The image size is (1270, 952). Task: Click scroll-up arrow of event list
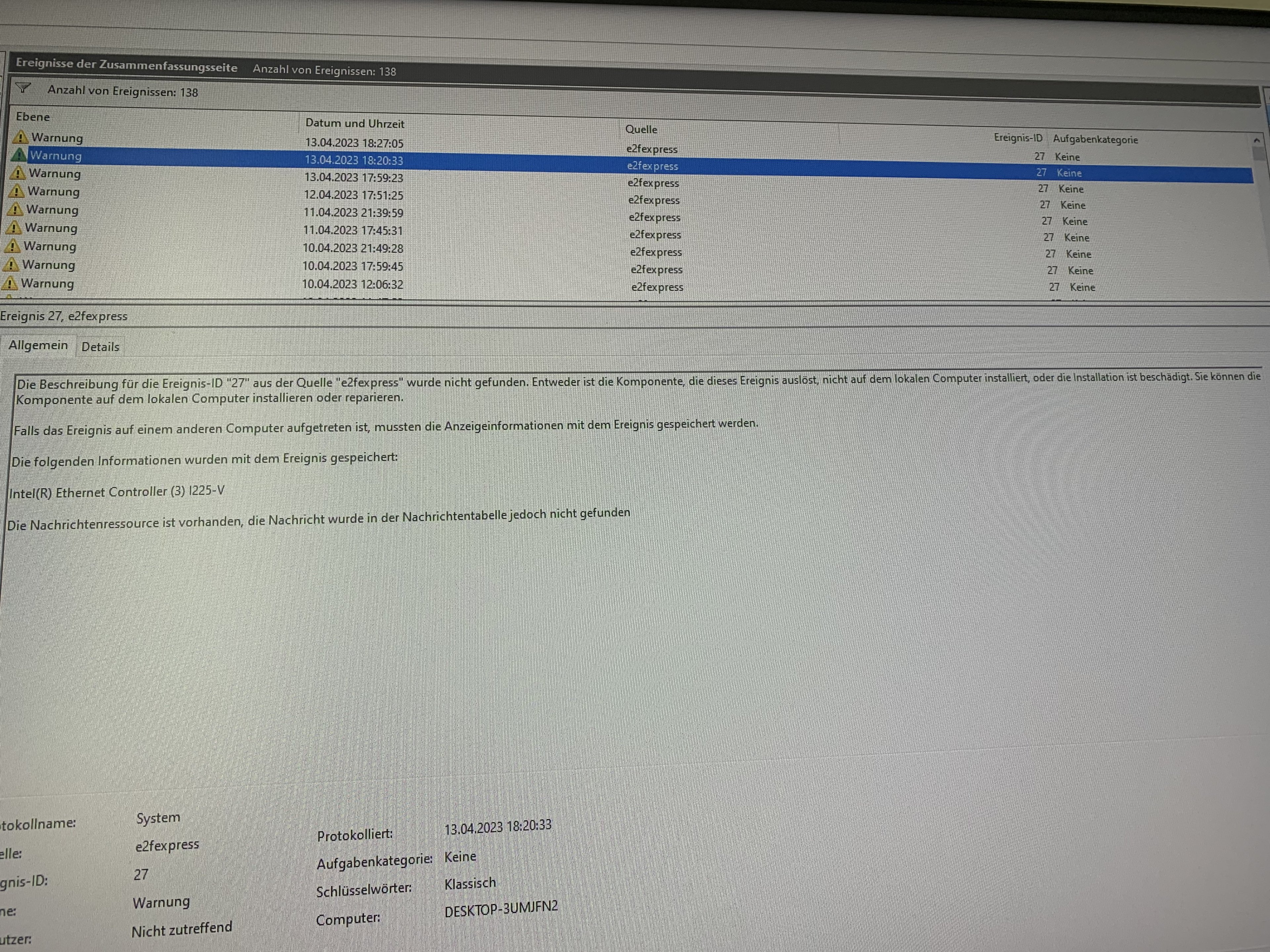click(1257, 140)
